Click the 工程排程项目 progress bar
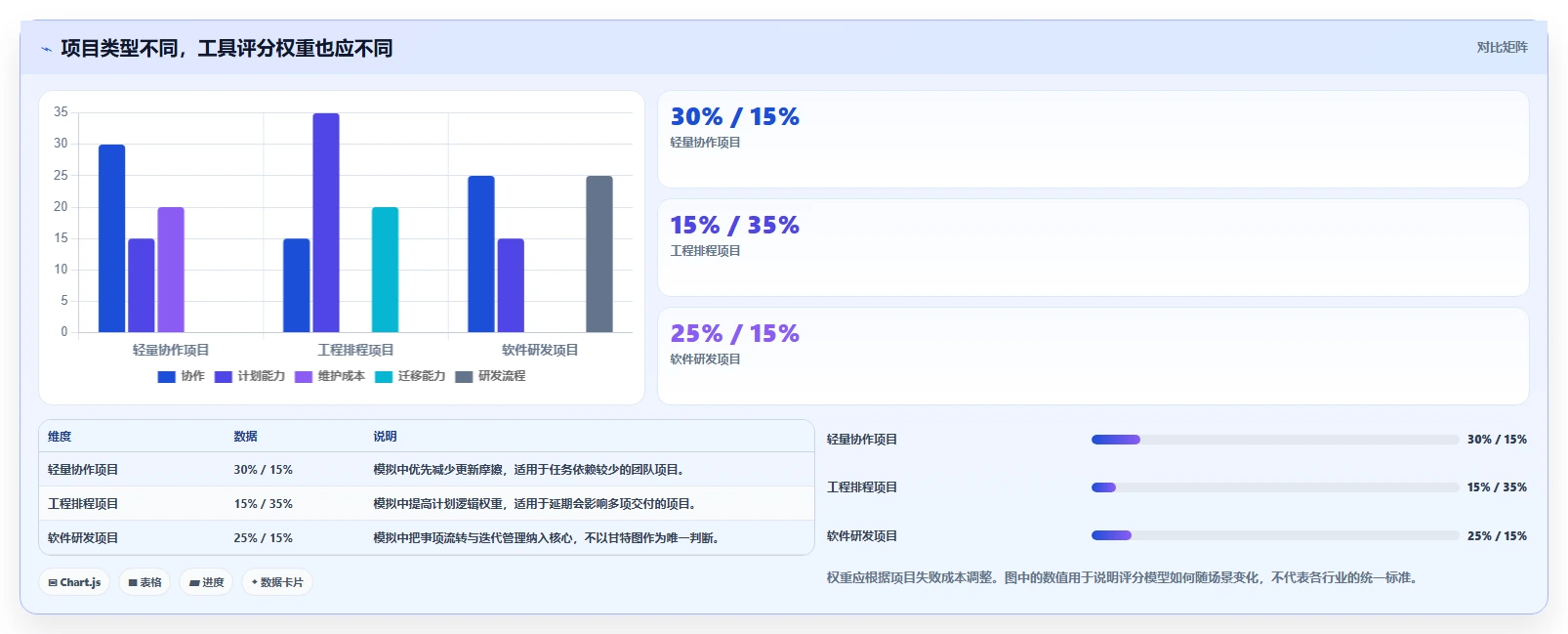Screen dimensions: 1568x634 (x=1275, y=487)
